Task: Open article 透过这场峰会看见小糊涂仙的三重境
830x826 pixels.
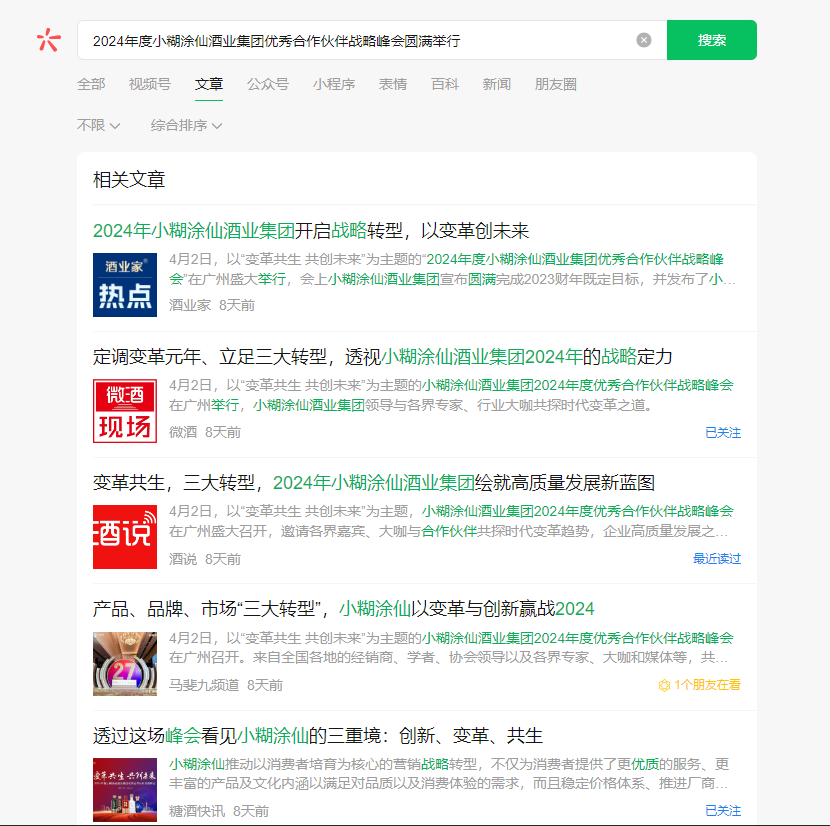Action: pyautogui.click(x=317, y=735)
